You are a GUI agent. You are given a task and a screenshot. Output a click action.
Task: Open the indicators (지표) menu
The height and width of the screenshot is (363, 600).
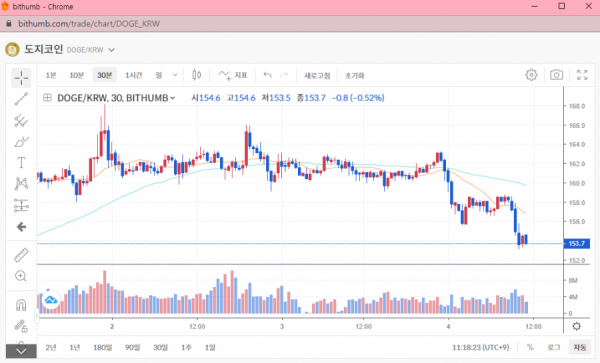[233, 75]
